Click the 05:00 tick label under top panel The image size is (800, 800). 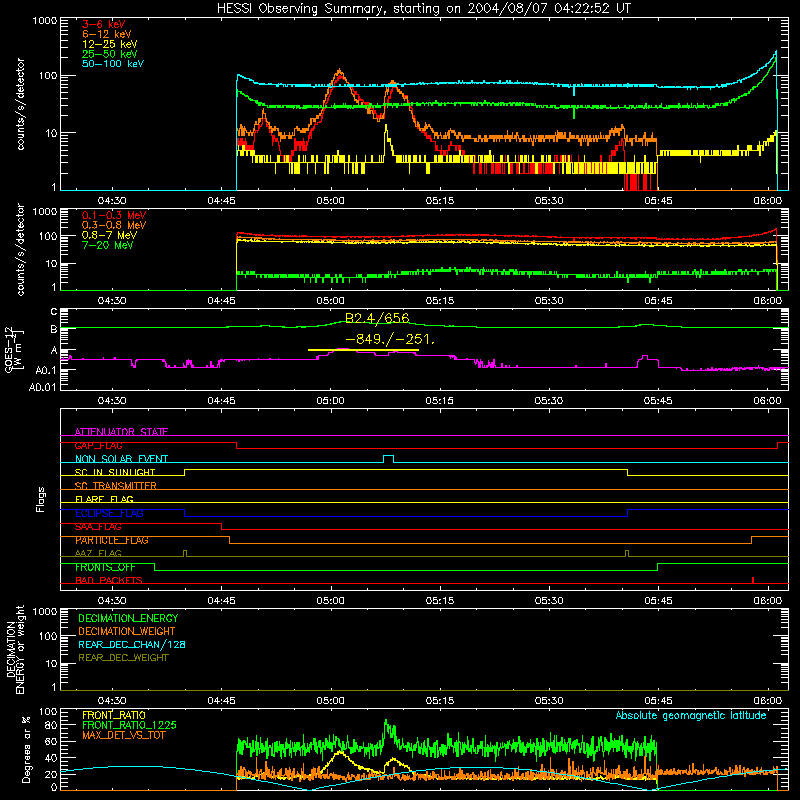330,201
